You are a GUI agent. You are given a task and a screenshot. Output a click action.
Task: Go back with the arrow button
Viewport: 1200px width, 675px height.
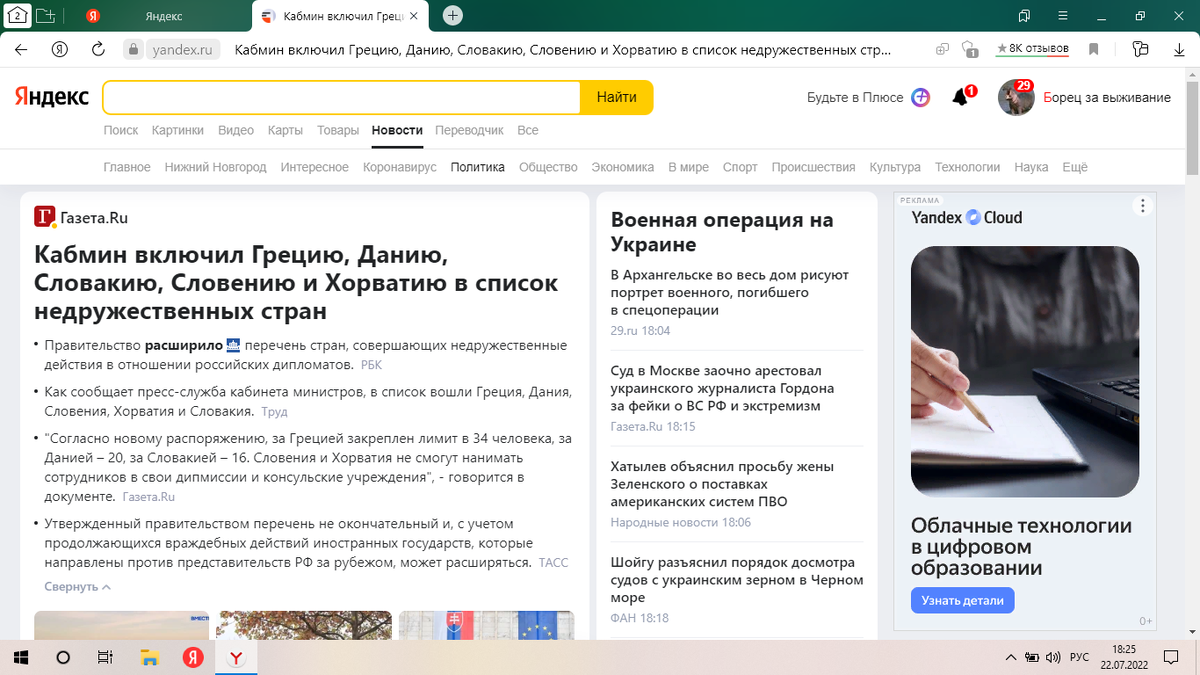coord(21,49)
